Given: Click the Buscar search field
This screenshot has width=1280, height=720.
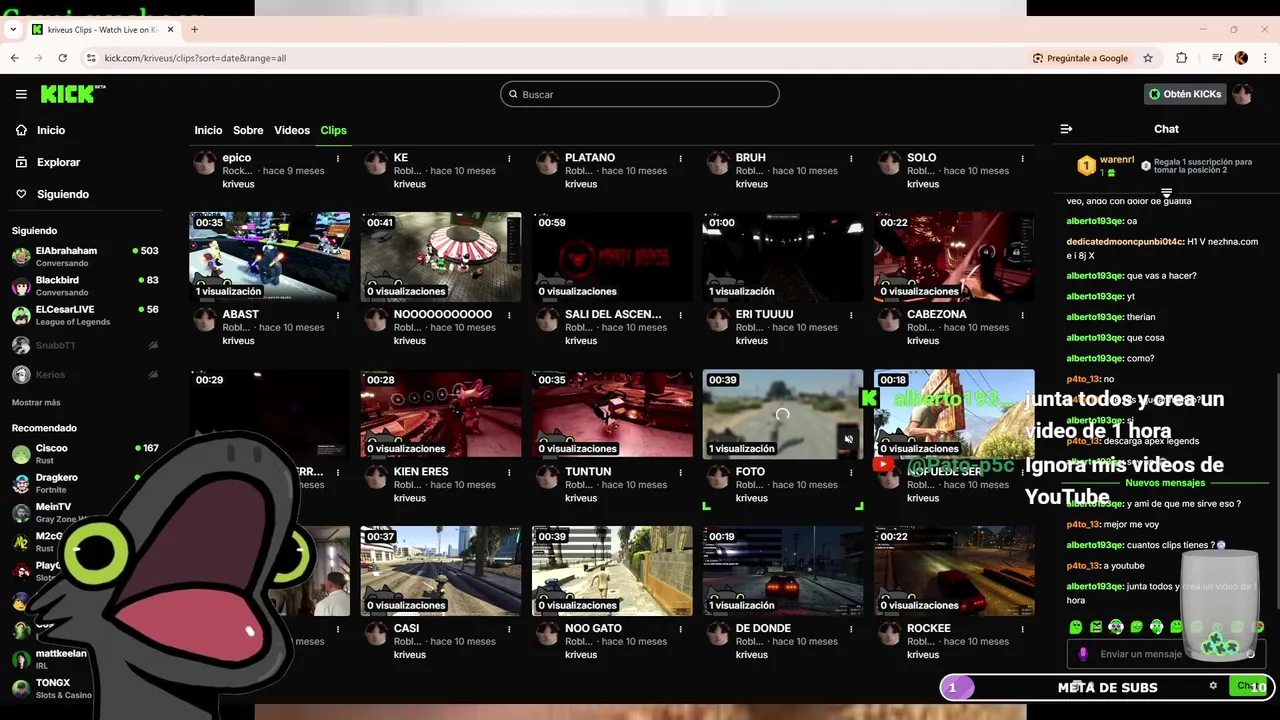Looking at the screenshot, I should (640, 94).
